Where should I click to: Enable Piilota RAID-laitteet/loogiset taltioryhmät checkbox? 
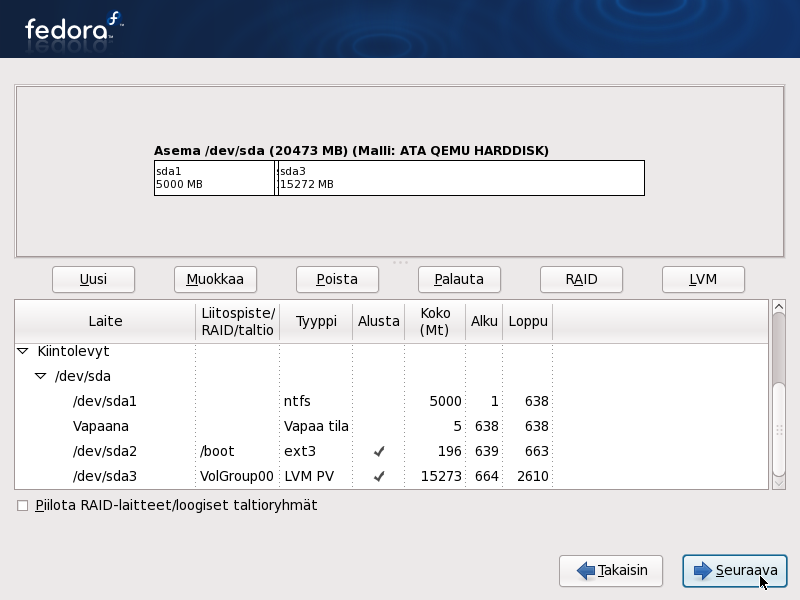pyautogui.click(x=23, y=506)
